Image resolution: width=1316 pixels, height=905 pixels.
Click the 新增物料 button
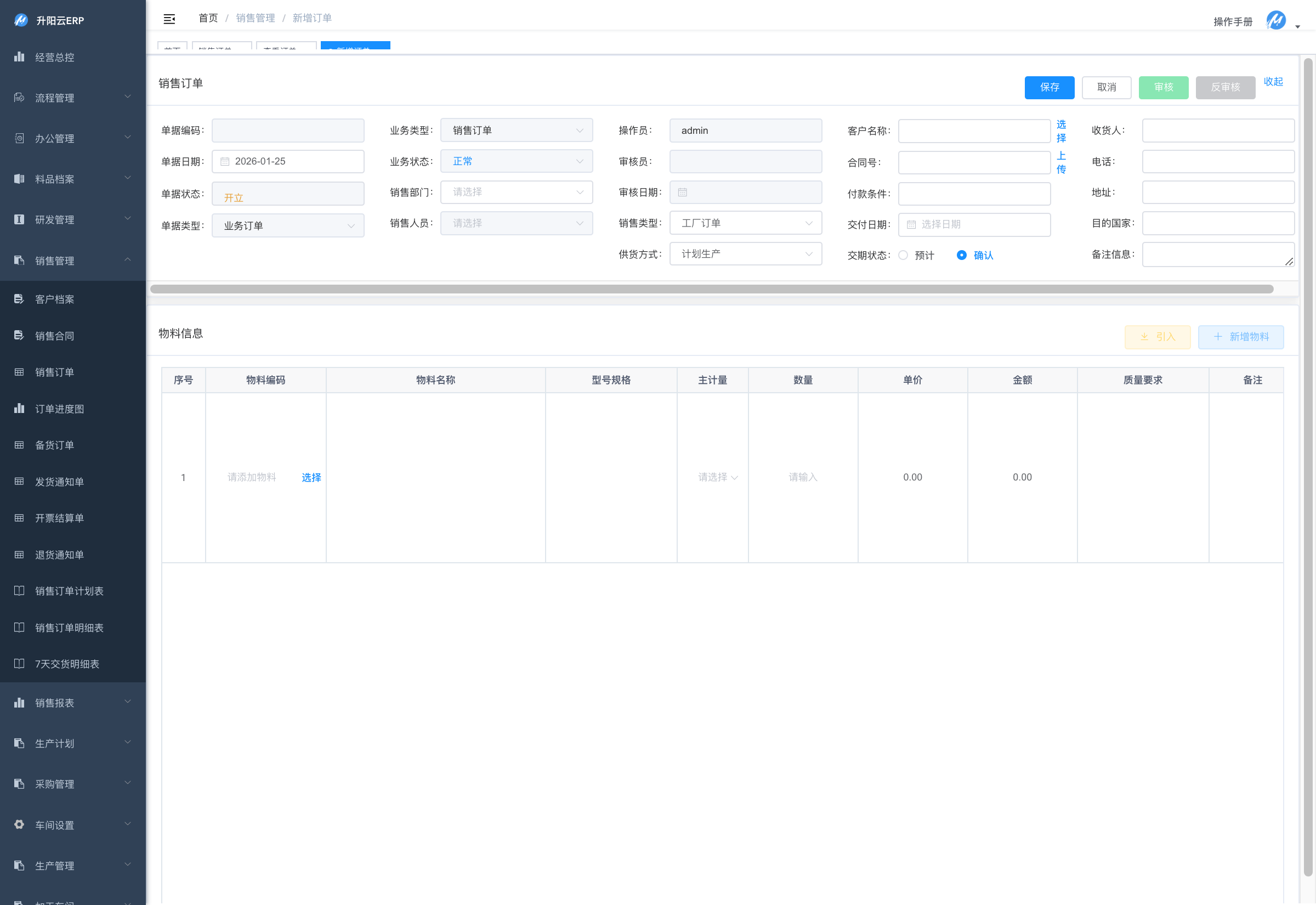click(1241, 337)
